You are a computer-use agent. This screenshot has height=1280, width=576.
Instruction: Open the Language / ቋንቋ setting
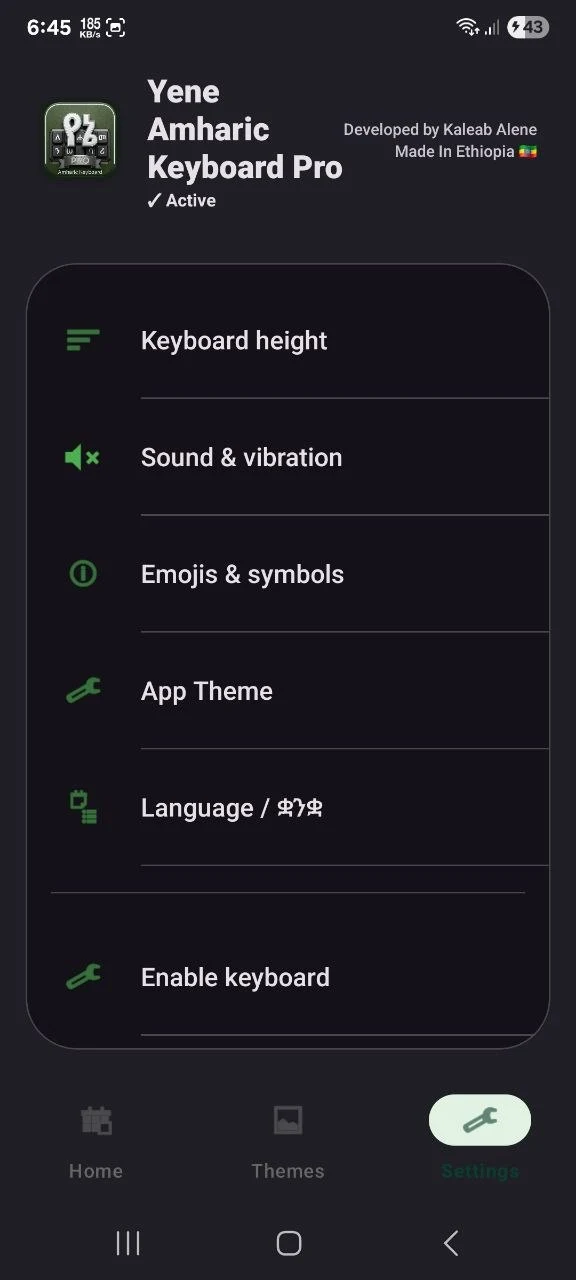(288, 808)
